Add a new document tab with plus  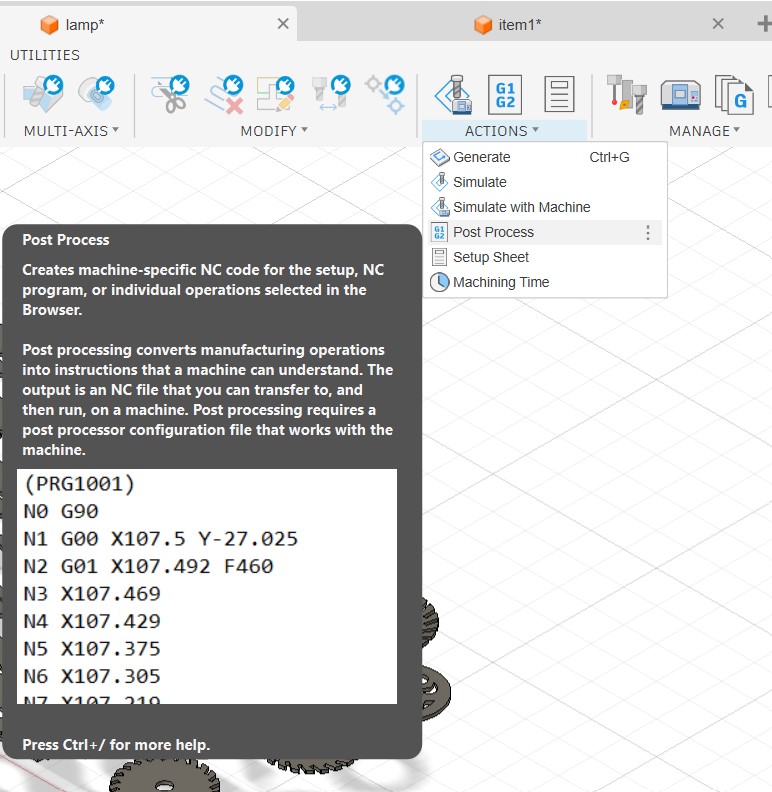764,24
